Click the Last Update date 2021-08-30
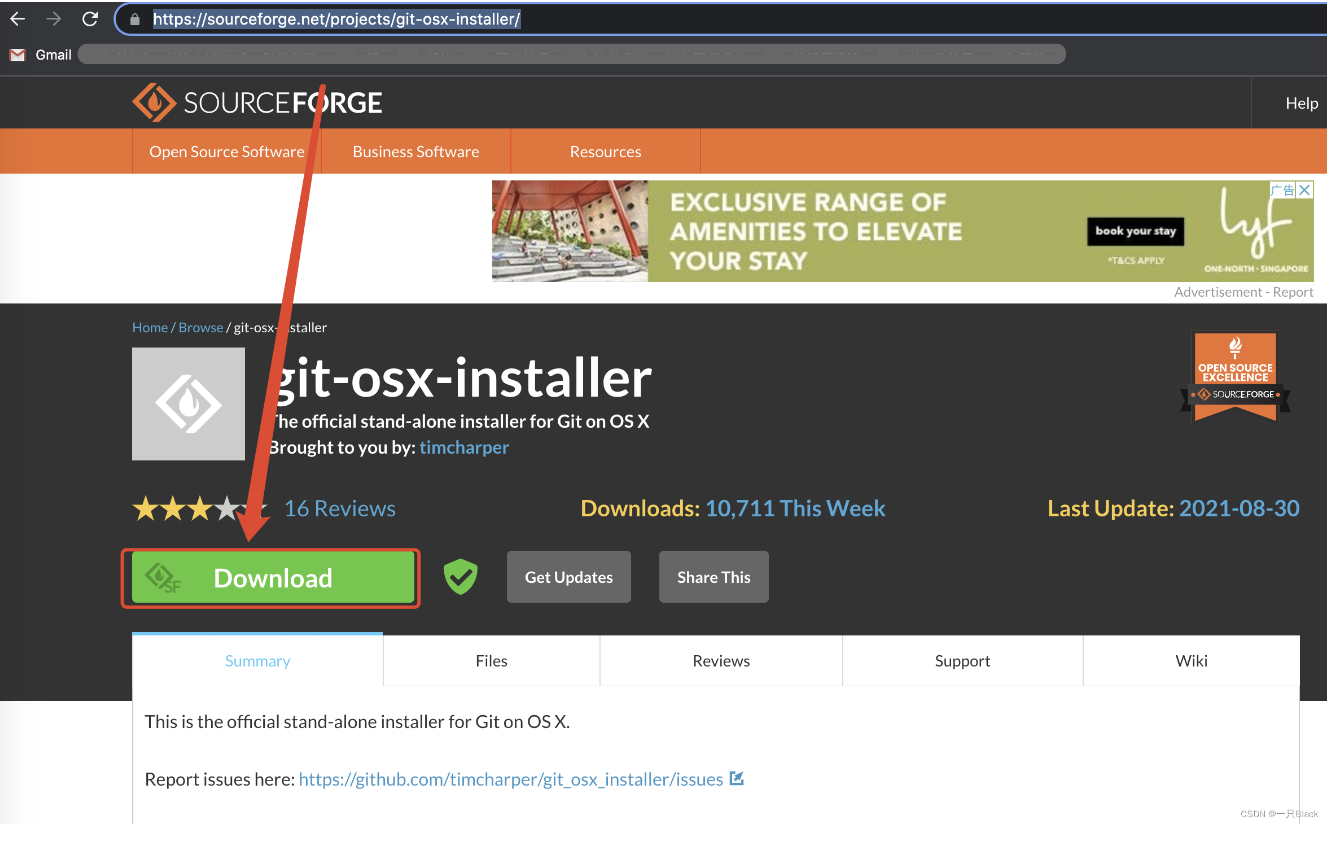 coord(1239,508)
